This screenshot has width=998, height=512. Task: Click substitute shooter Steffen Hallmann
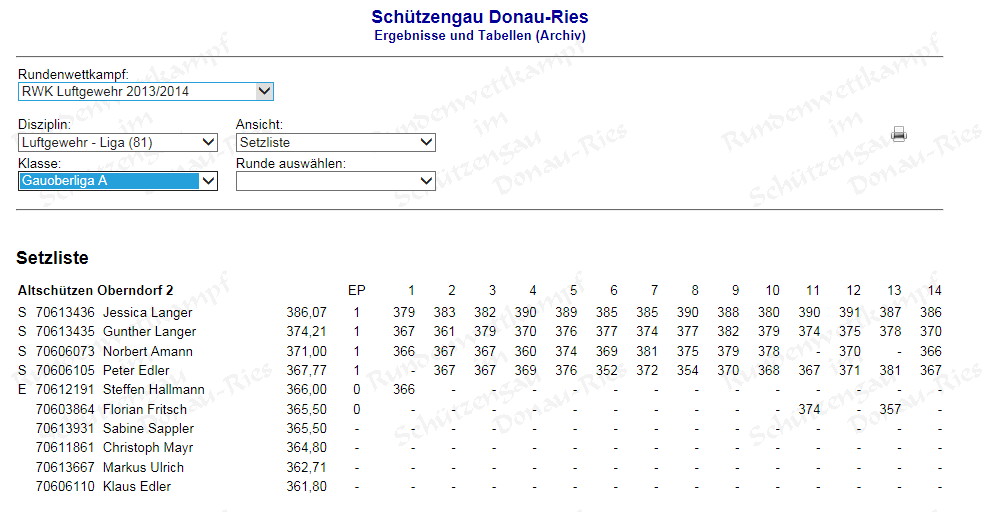[x=153, y=390]
